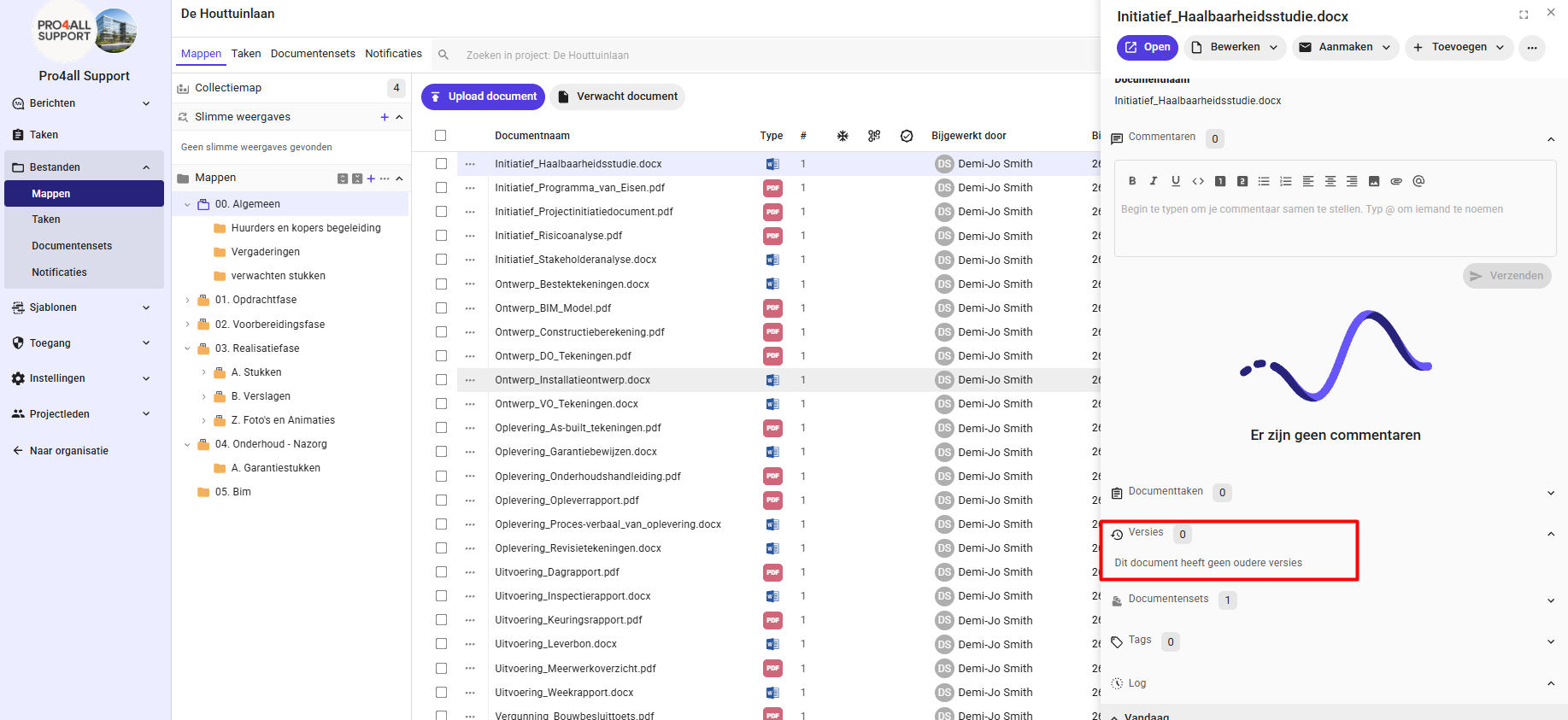Screen dimensions: 1568x720
Task: Collapse all folders in the Mappen tree
Action: (357, 179)
